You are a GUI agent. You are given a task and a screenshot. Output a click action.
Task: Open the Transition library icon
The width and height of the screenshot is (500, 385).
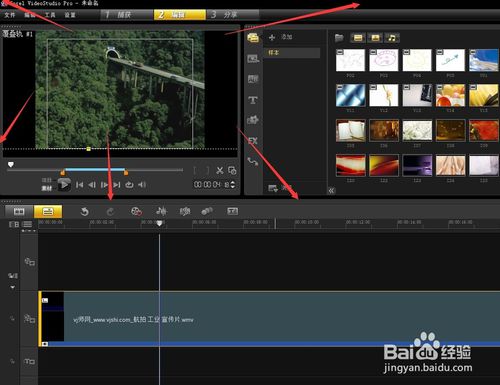tap(253, 79)
